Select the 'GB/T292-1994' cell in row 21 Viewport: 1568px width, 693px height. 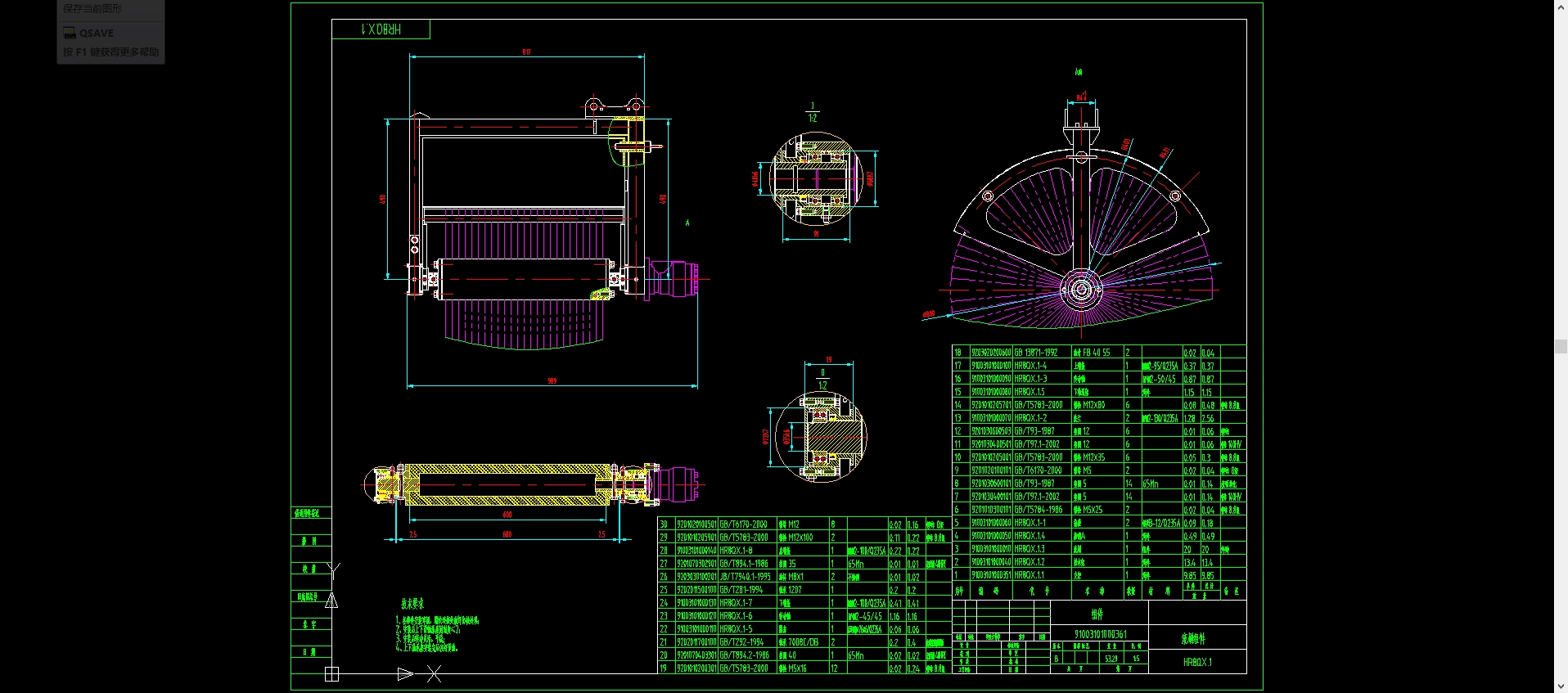point(747,642)
